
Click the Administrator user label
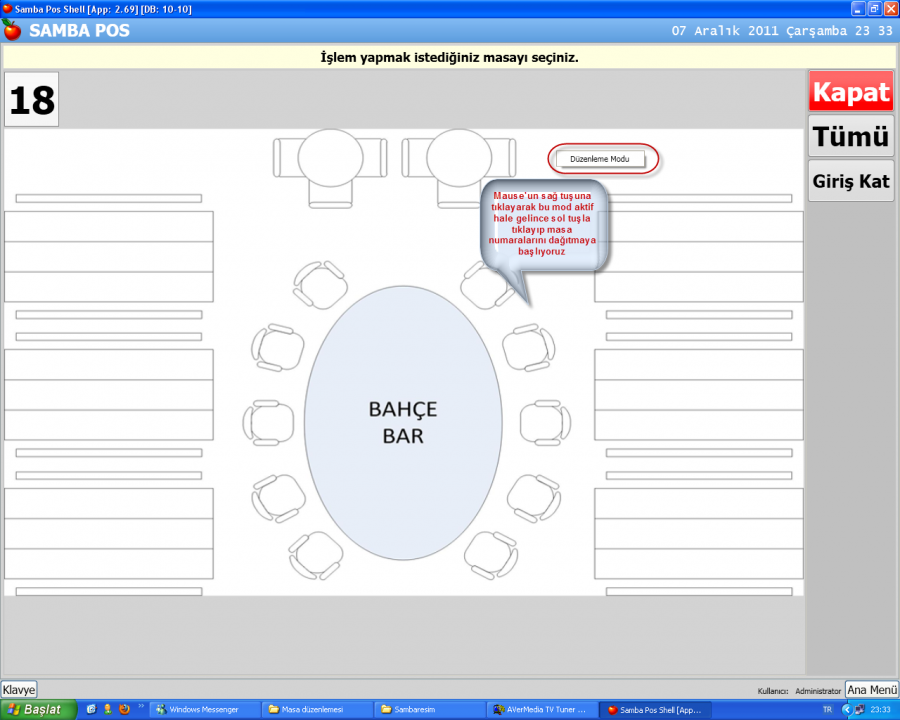pyautogui.click(x=818, y=691)
